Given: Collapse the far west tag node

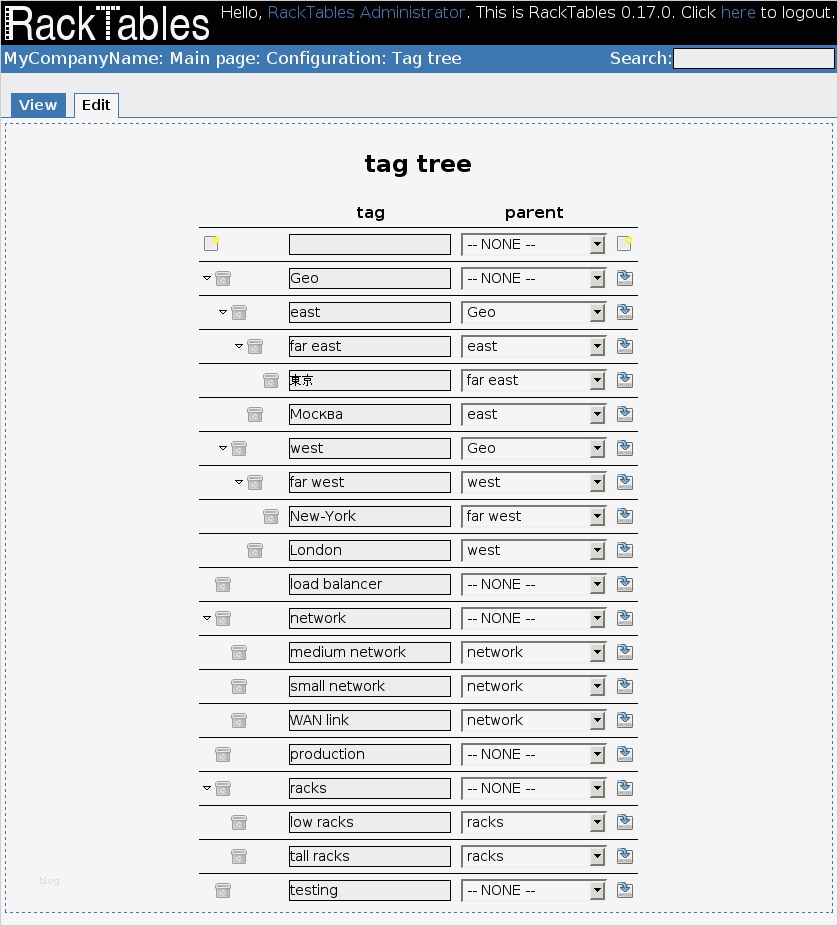Looking at the screenshot, I should [x=239, y=482].
